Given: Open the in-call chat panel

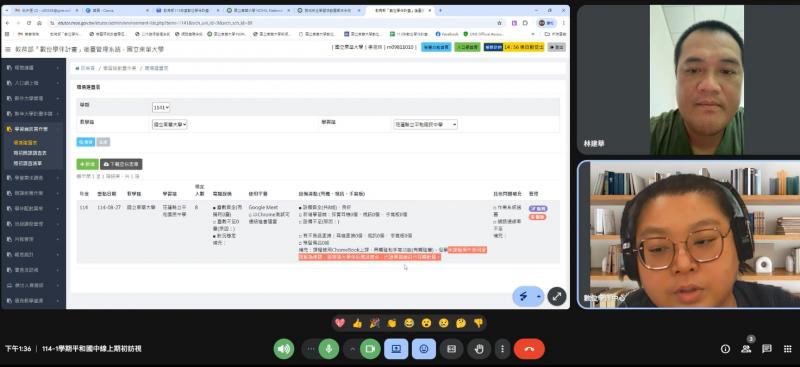Looking at the screenshot, I should pos(767,349).
